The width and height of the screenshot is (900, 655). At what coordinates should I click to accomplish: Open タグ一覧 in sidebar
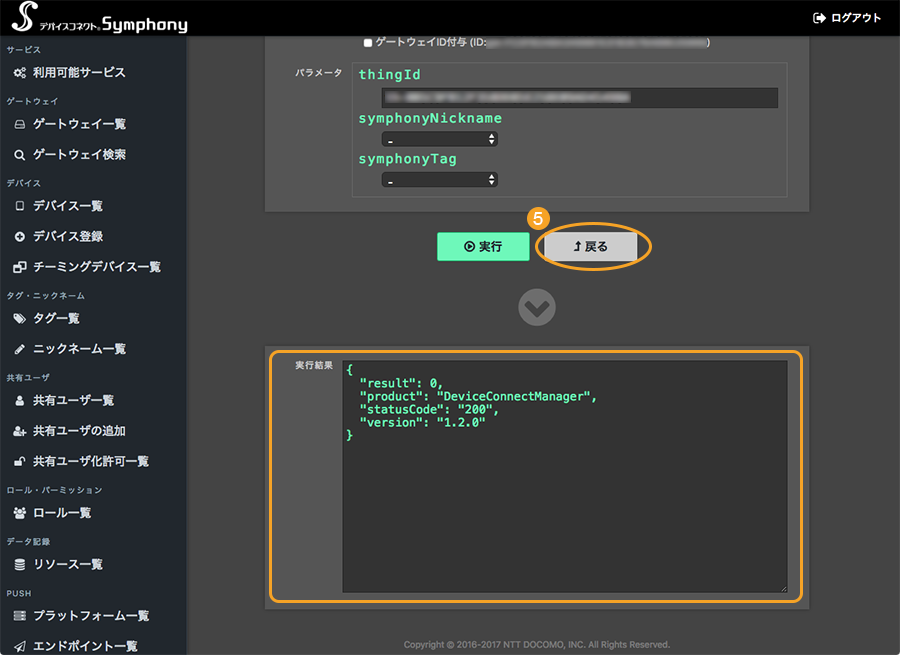56,319
